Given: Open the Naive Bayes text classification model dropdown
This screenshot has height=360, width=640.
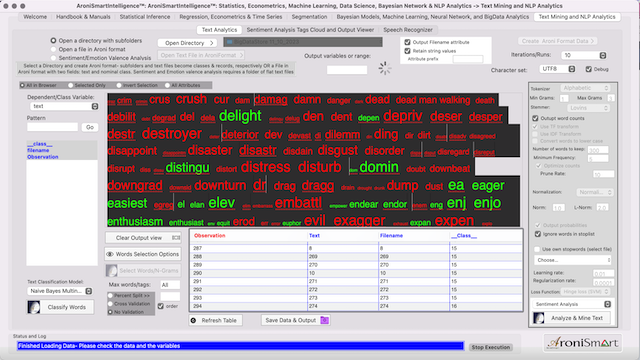Looking at the screenshot, I should (60, 291).
